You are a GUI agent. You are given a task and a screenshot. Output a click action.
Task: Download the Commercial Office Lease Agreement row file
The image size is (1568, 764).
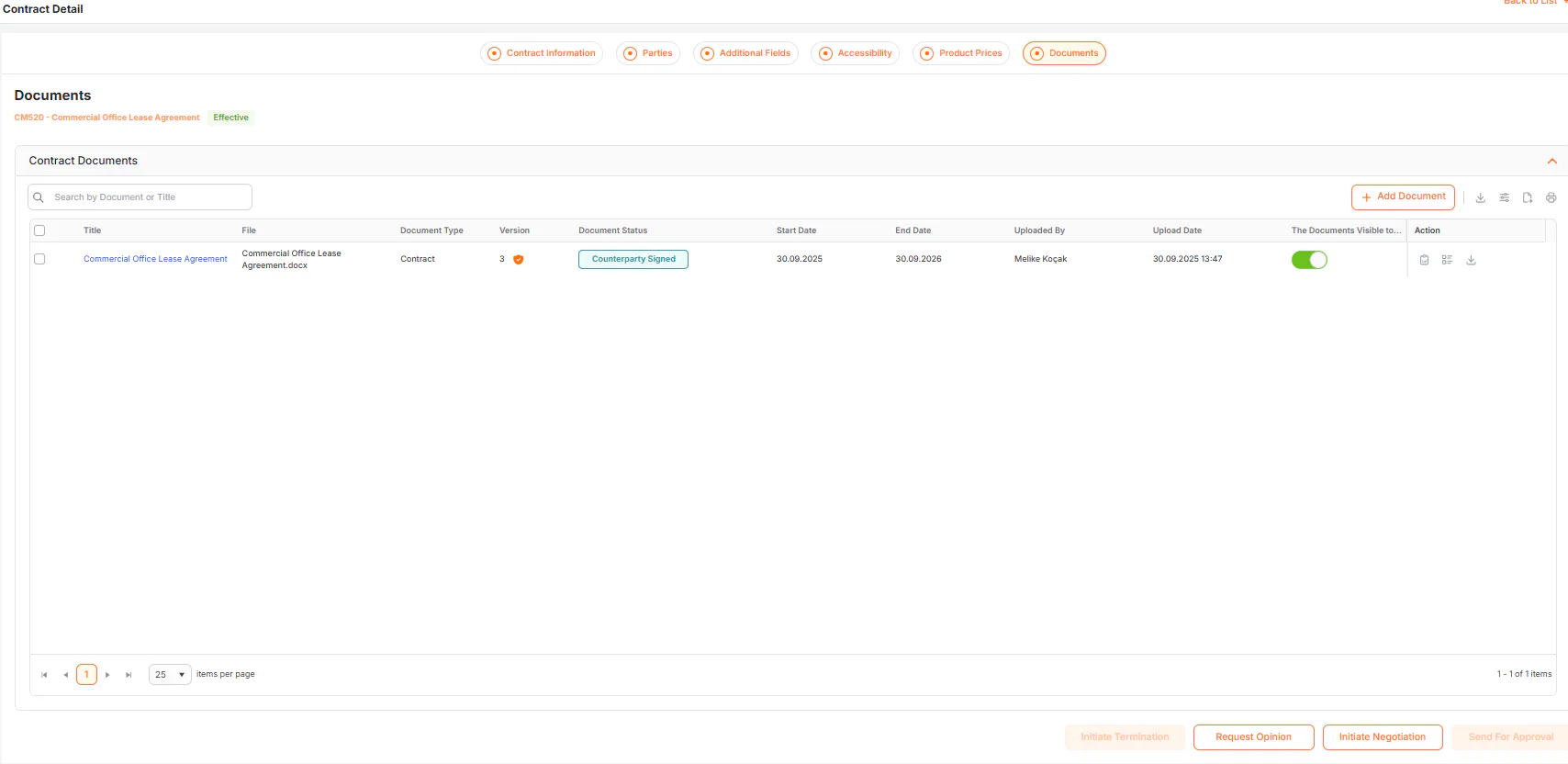pyautogui.click(x=1471, y=260)
